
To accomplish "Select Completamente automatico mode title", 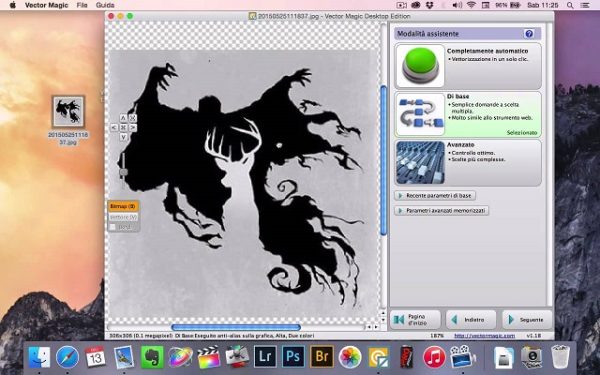I will click(488, 51).
